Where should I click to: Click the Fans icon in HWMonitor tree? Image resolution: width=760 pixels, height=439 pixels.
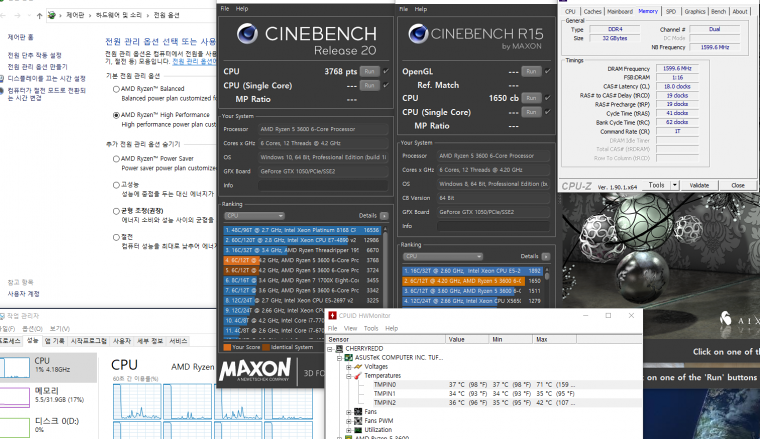(358, 412)
